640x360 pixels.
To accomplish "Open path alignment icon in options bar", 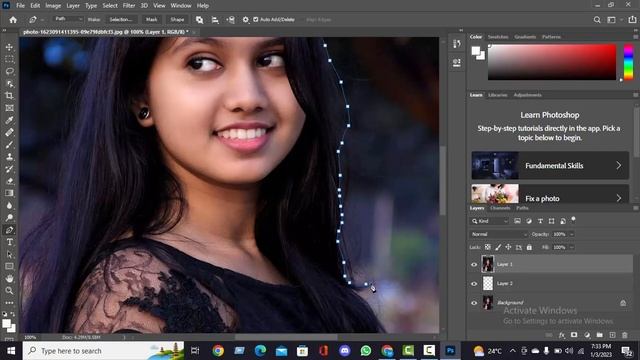I will pyautogui.click(x=215, y=20).
